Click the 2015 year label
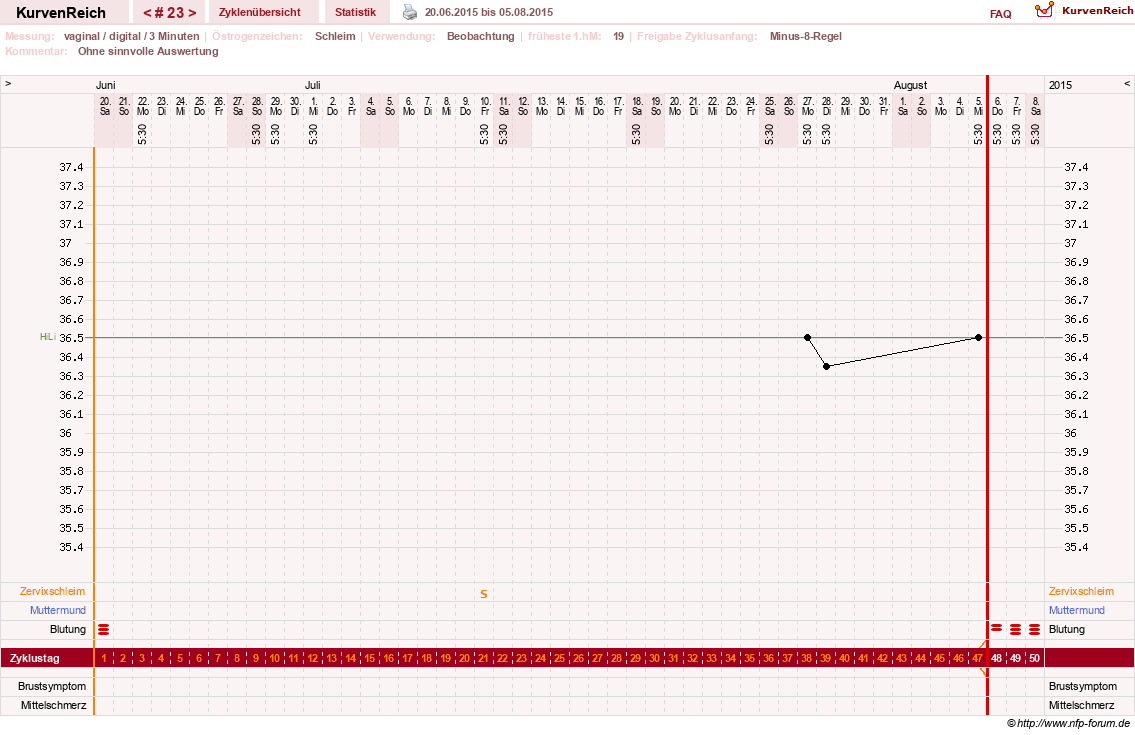 pyautogui.click(x=1060, y=85)
